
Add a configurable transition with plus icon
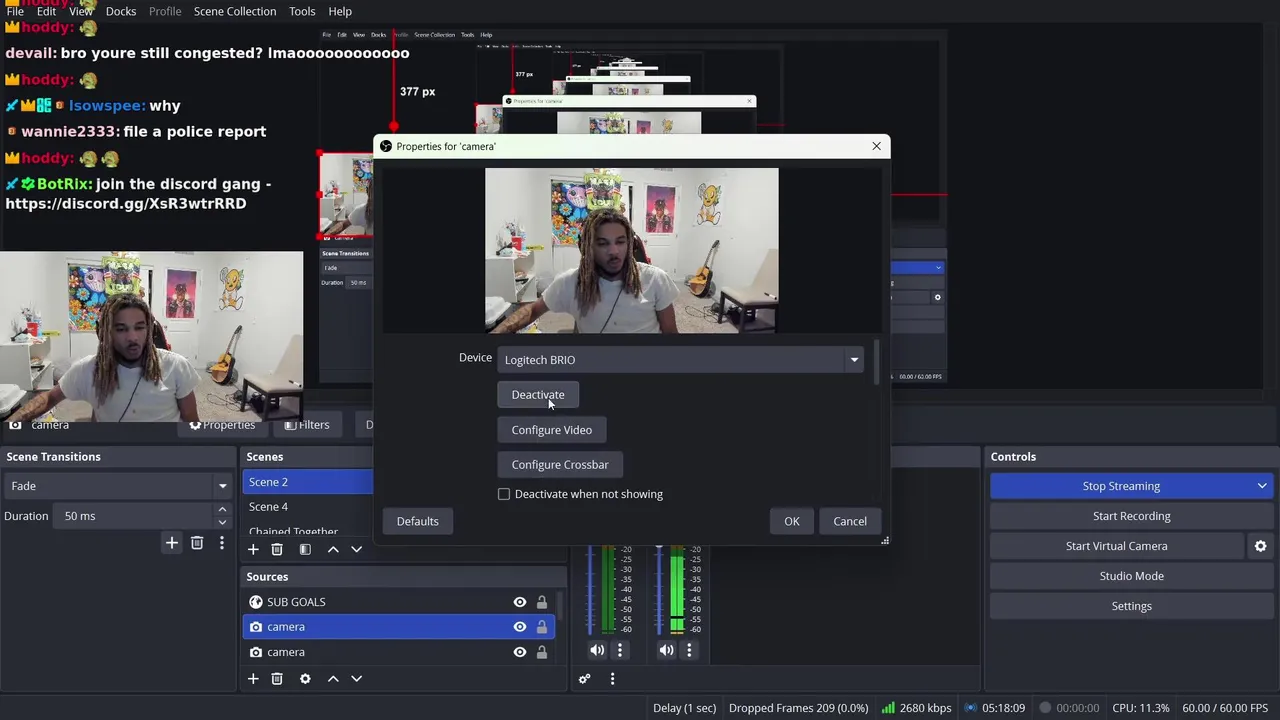pyautogui.click(x=172, y=542)
